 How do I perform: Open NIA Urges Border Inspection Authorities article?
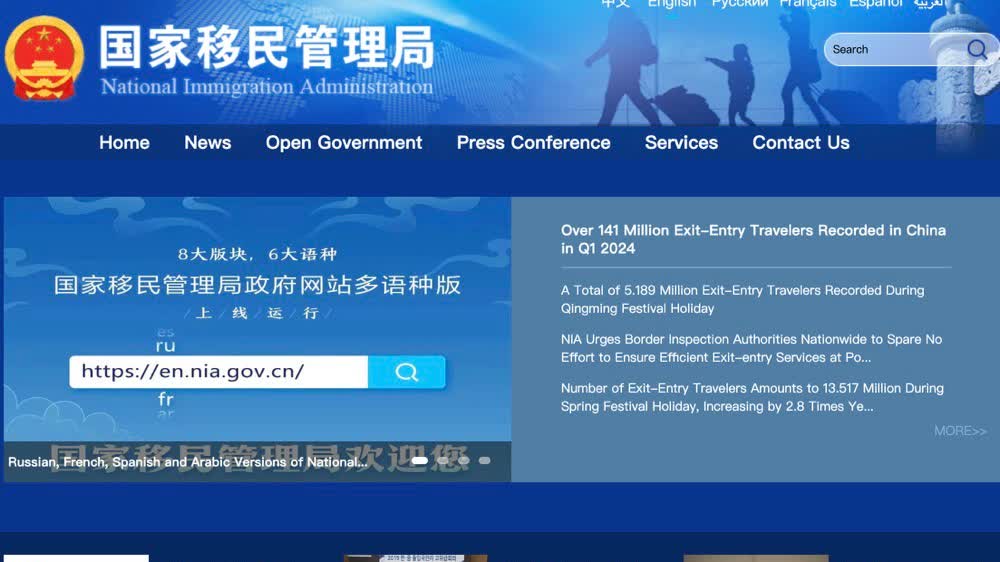point(751,348)
